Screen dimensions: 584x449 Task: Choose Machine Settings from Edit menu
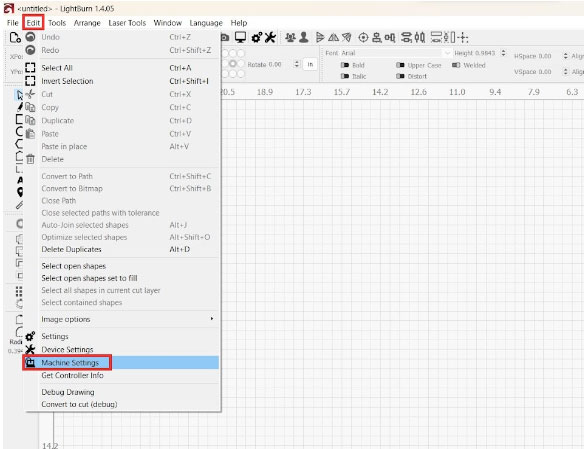(x=122, y=362)
